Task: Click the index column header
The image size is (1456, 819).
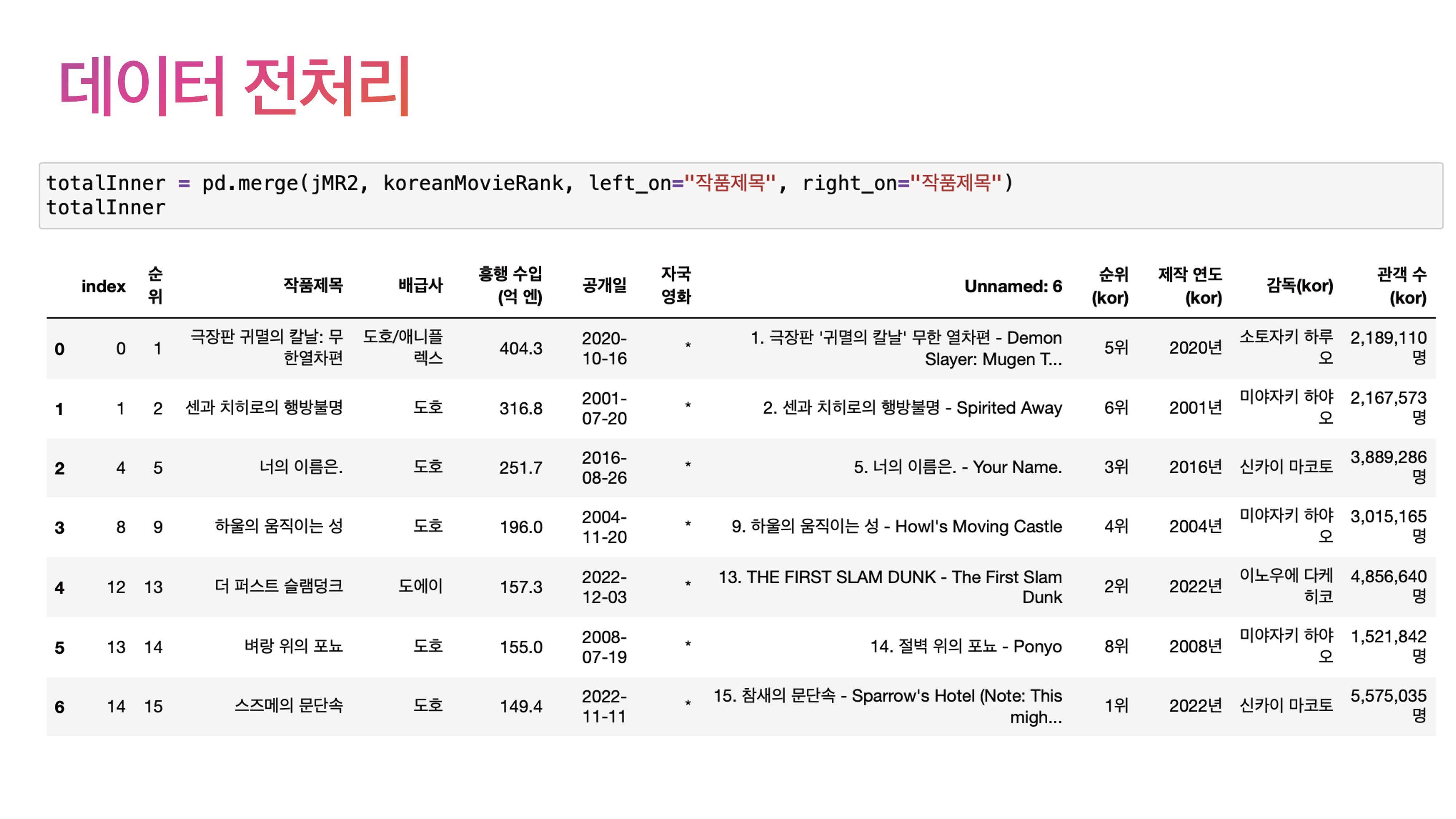Action: tap(103, 286)
